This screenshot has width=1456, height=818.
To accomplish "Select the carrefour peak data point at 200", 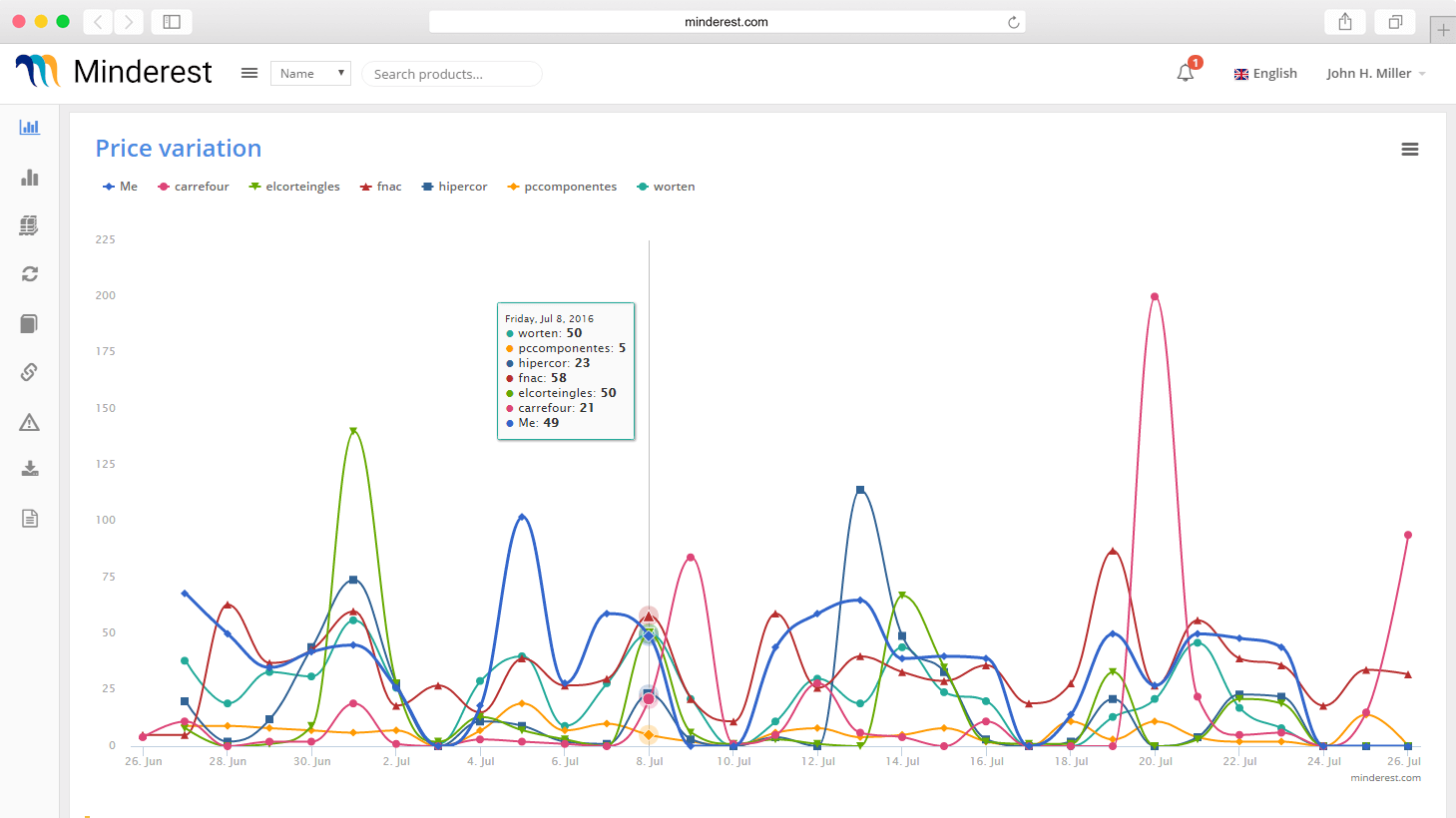I will click(1155, 296).
